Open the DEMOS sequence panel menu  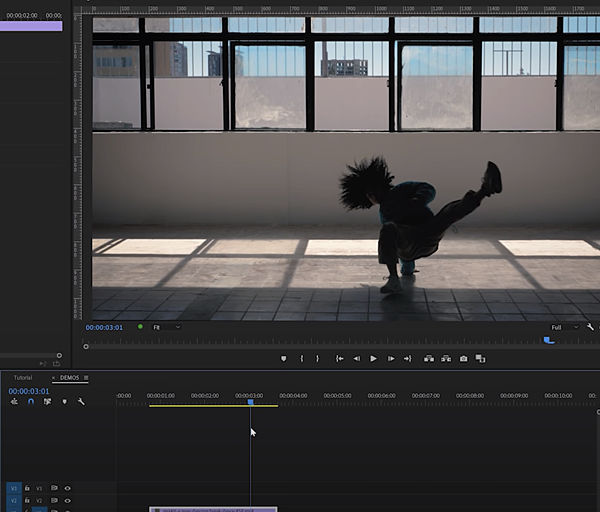(x=87, y=378)
